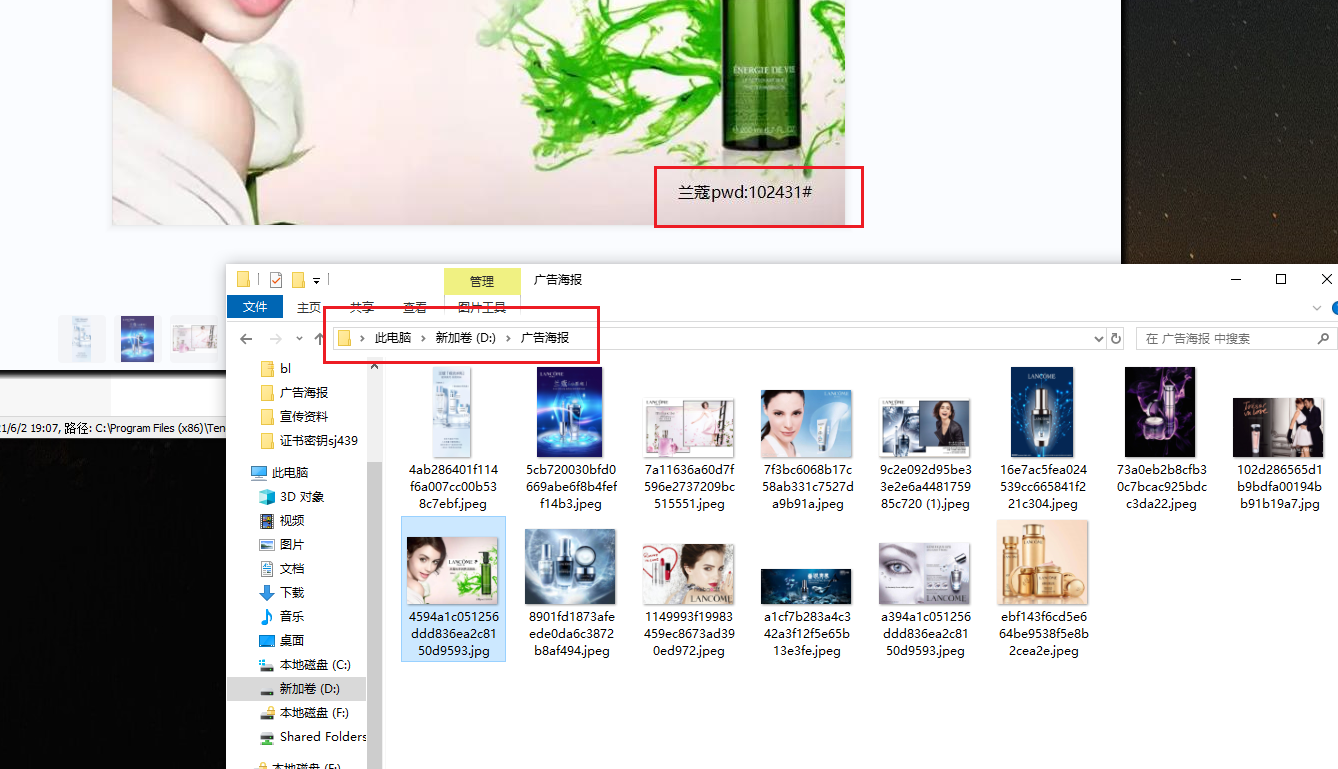Screen dimensions: 1338x769
Task: Refresh the current folder view
Action: pos(1116,339)
